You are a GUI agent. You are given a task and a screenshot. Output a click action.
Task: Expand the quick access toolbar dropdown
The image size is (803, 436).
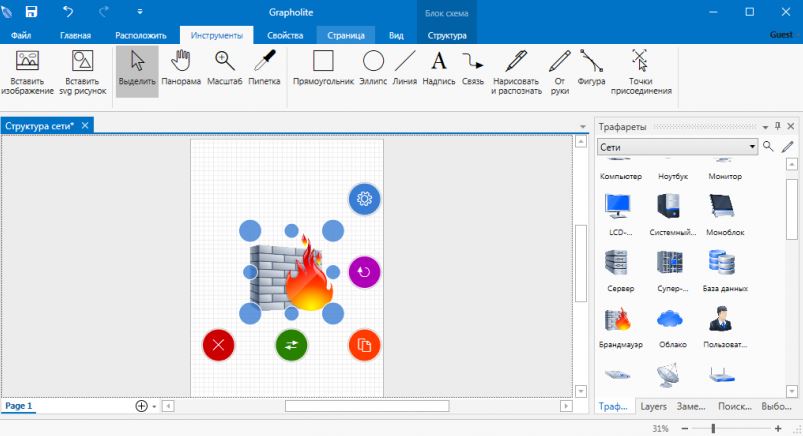[139, 12]
